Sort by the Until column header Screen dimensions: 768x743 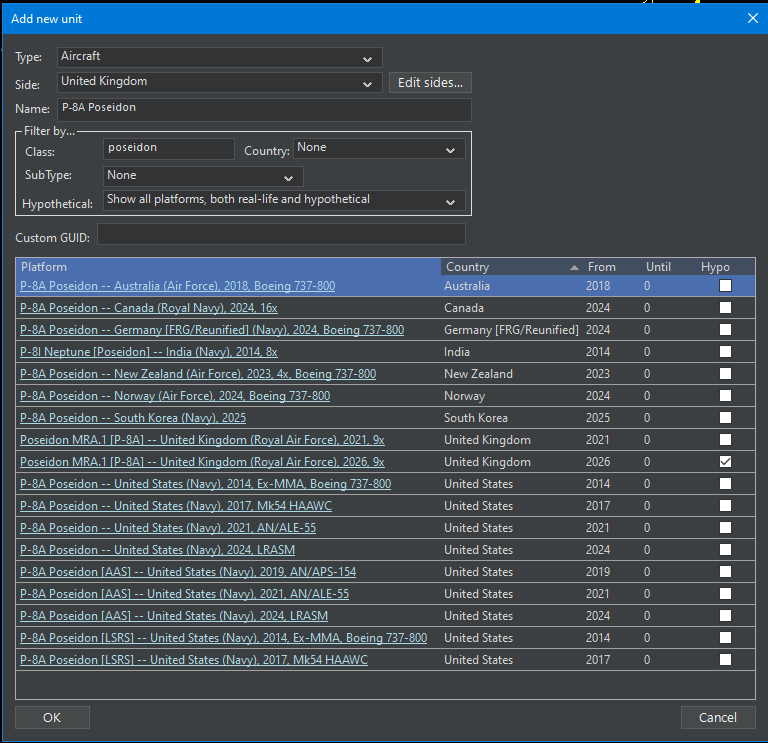(658, 267)
